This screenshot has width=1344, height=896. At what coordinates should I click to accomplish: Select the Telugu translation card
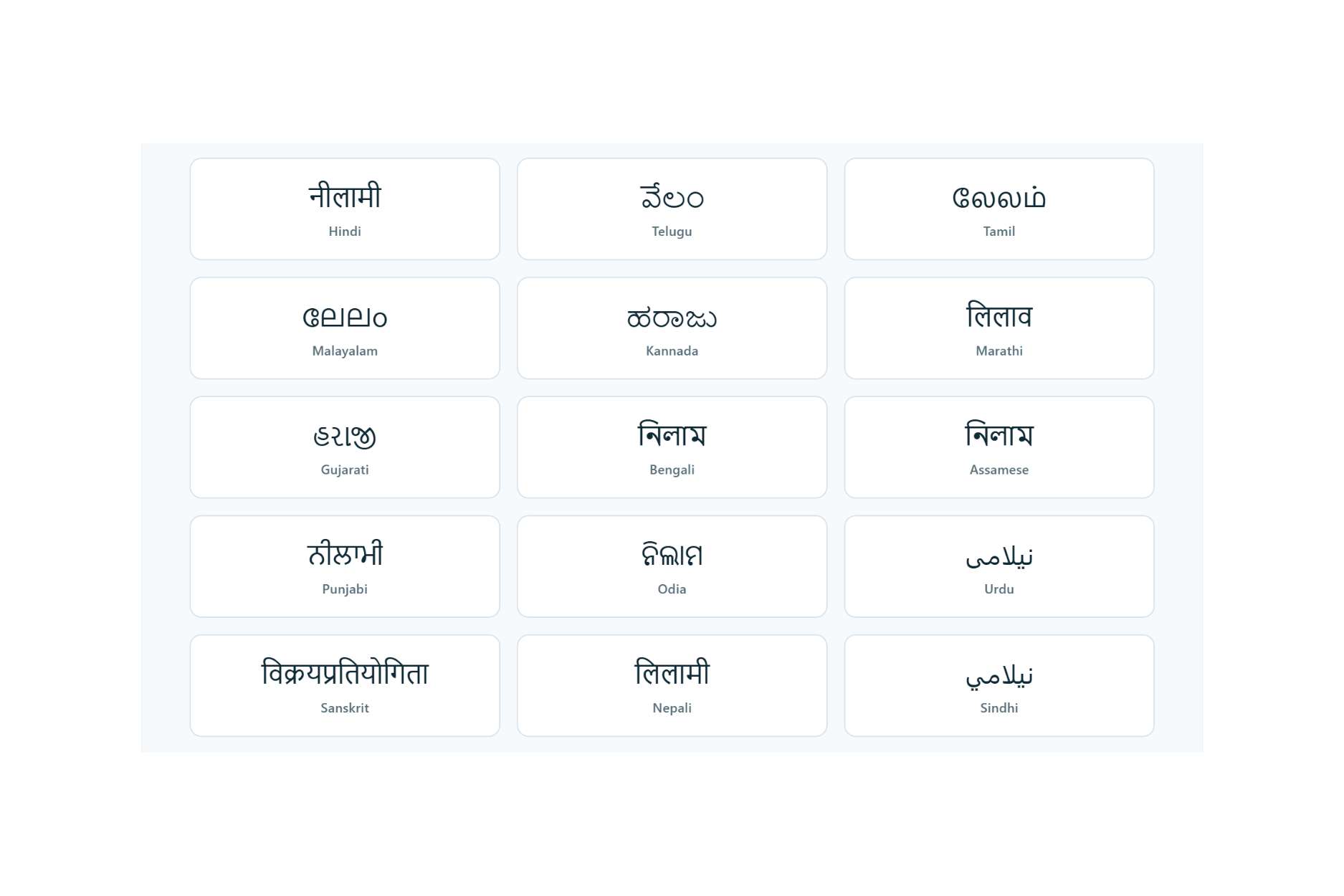pyautogui.click(x=672, y=209)
